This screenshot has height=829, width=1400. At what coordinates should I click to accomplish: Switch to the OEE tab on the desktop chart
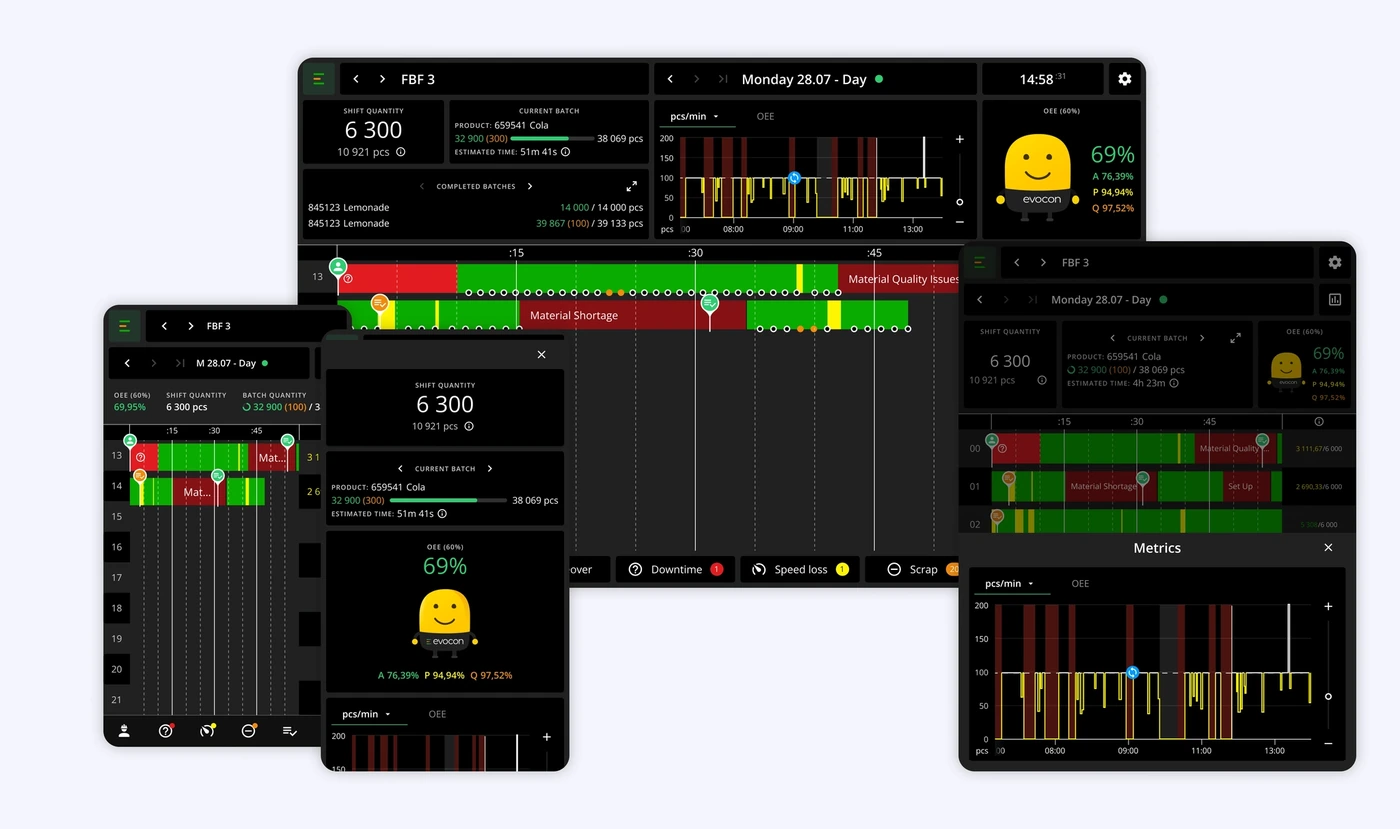click(765, 116)
